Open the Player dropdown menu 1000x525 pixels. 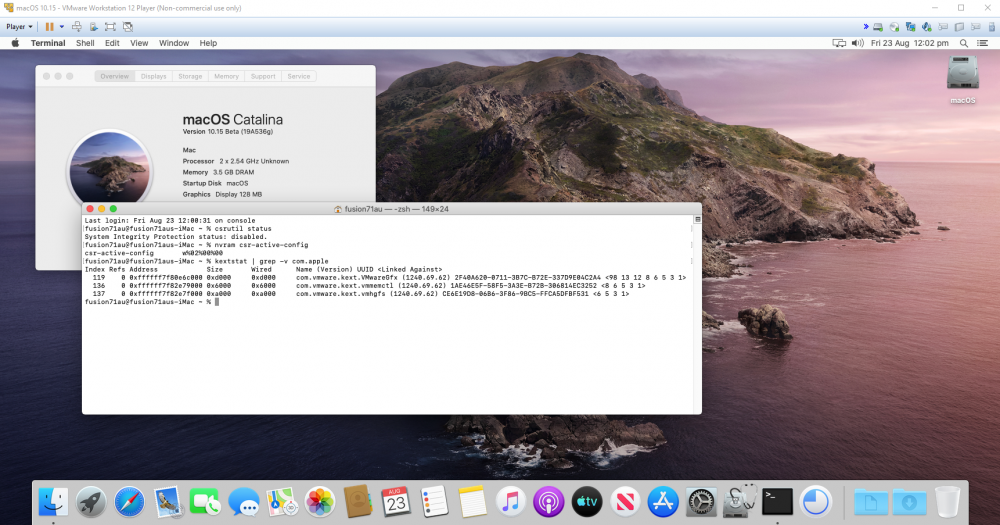point(19,27)
